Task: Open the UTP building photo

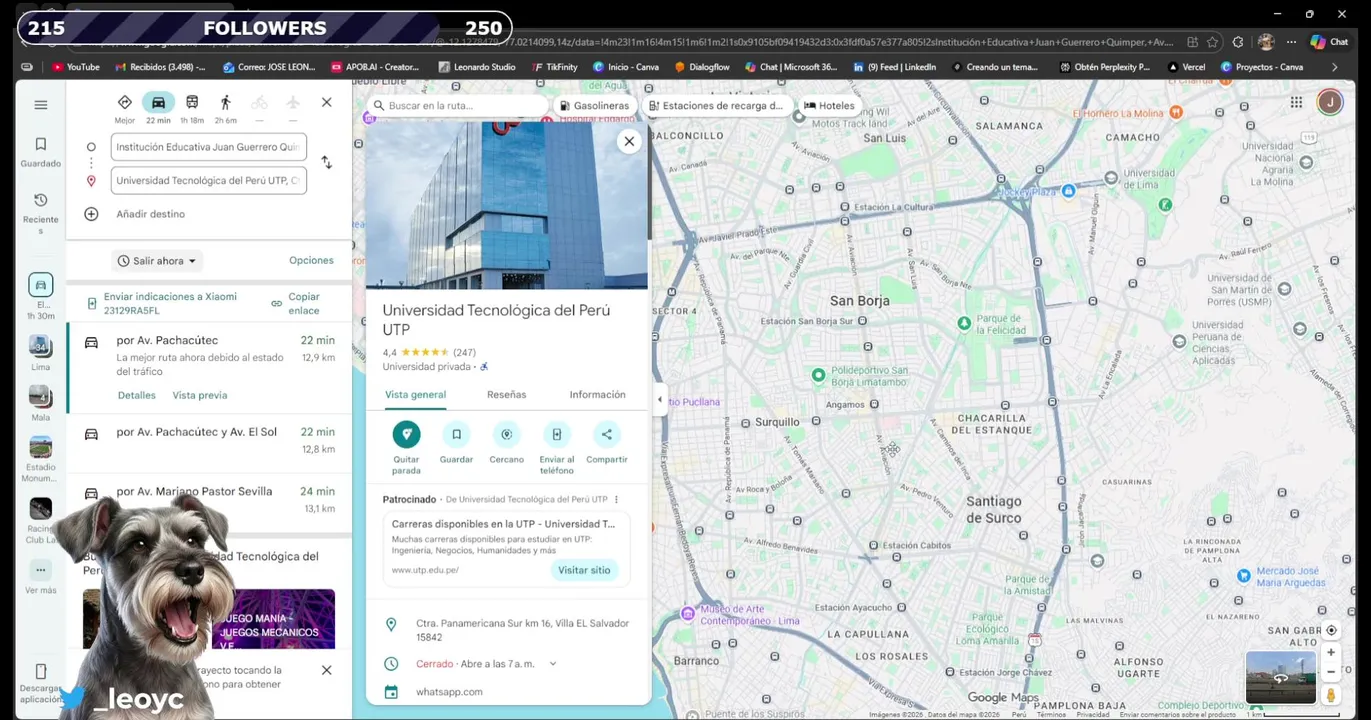Action: 506,205
